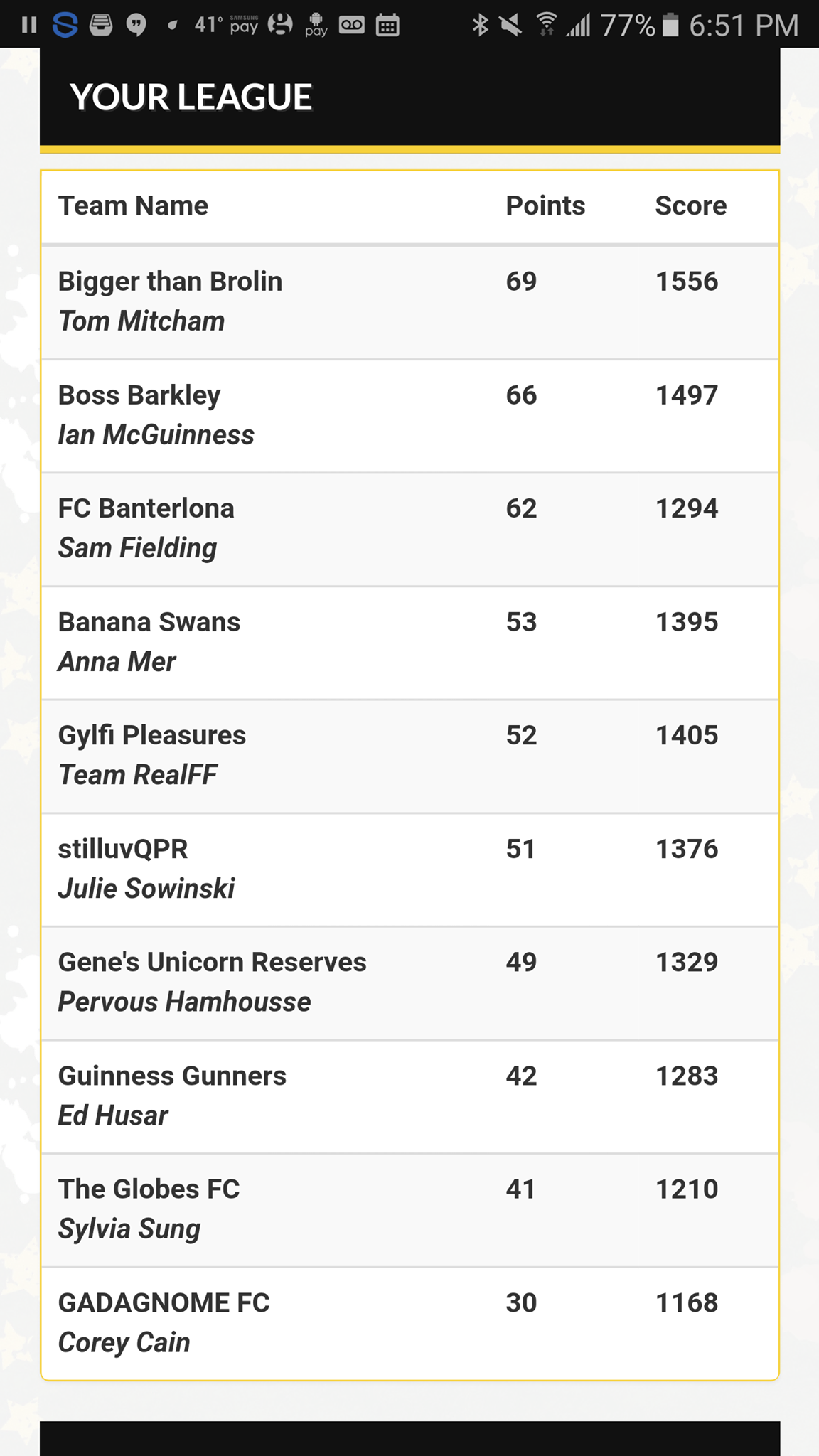Tap the YOUR LEAGUE header

[191, 97]
